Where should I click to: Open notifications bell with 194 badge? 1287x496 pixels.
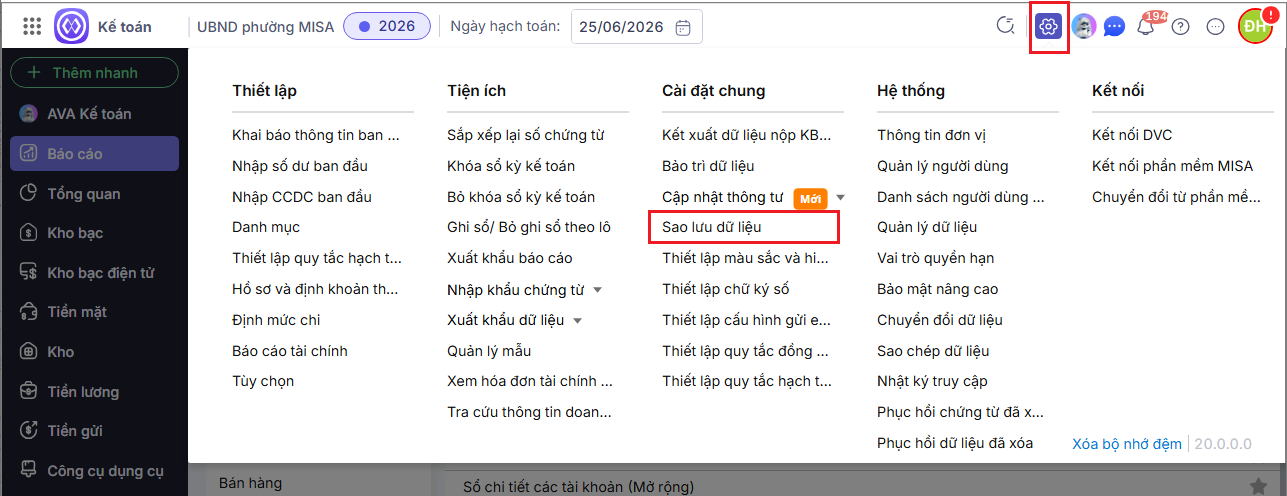[x=1148, y=25]
